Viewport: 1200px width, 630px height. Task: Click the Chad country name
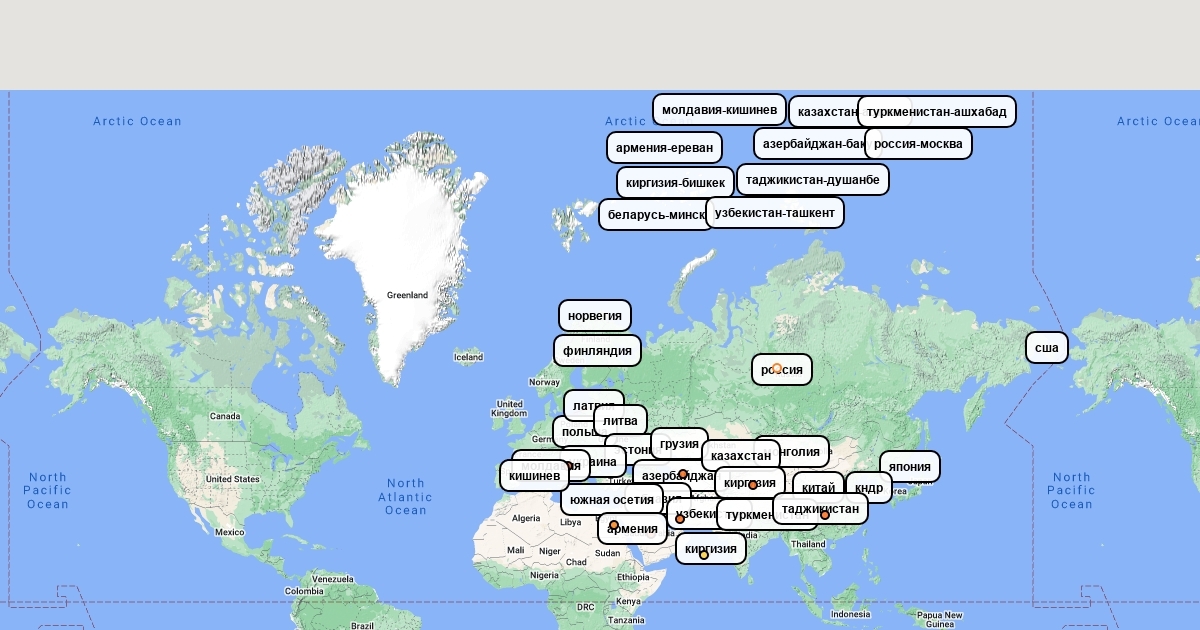click(575, 562)
